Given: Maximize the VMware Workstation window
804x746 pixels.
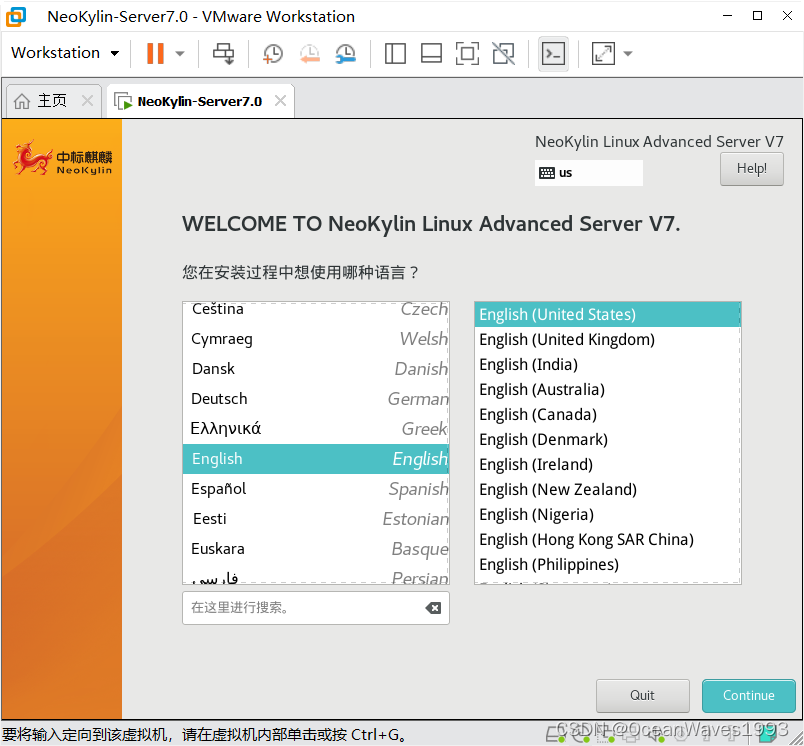Looking at the screenshot, I should [757, 16].
